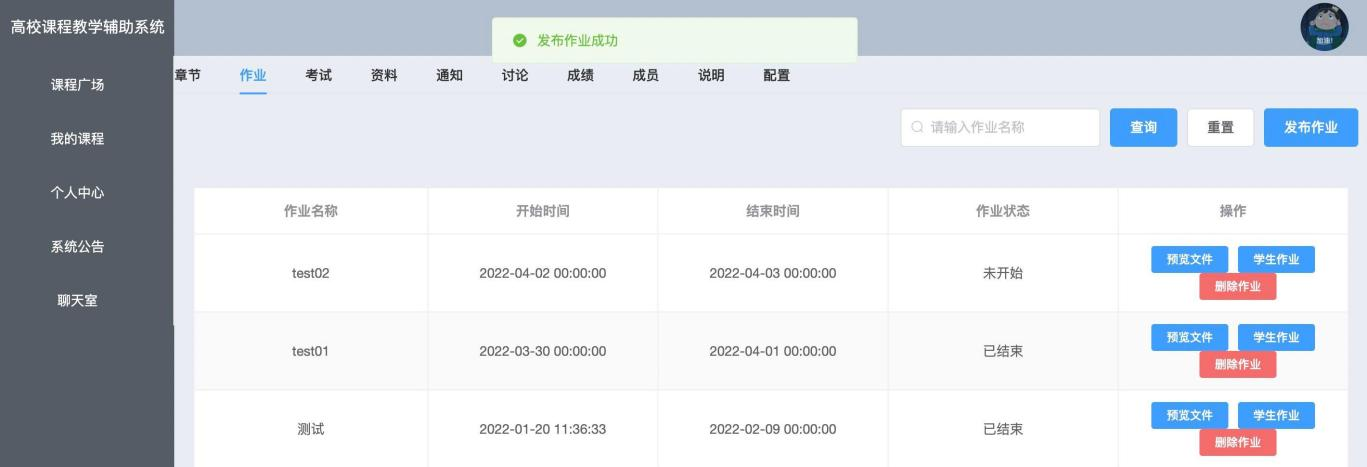Screen dimensions: 1367x467
Task: Click the 高校课程教学辅助系统 title
Action: tap(87, 27)
